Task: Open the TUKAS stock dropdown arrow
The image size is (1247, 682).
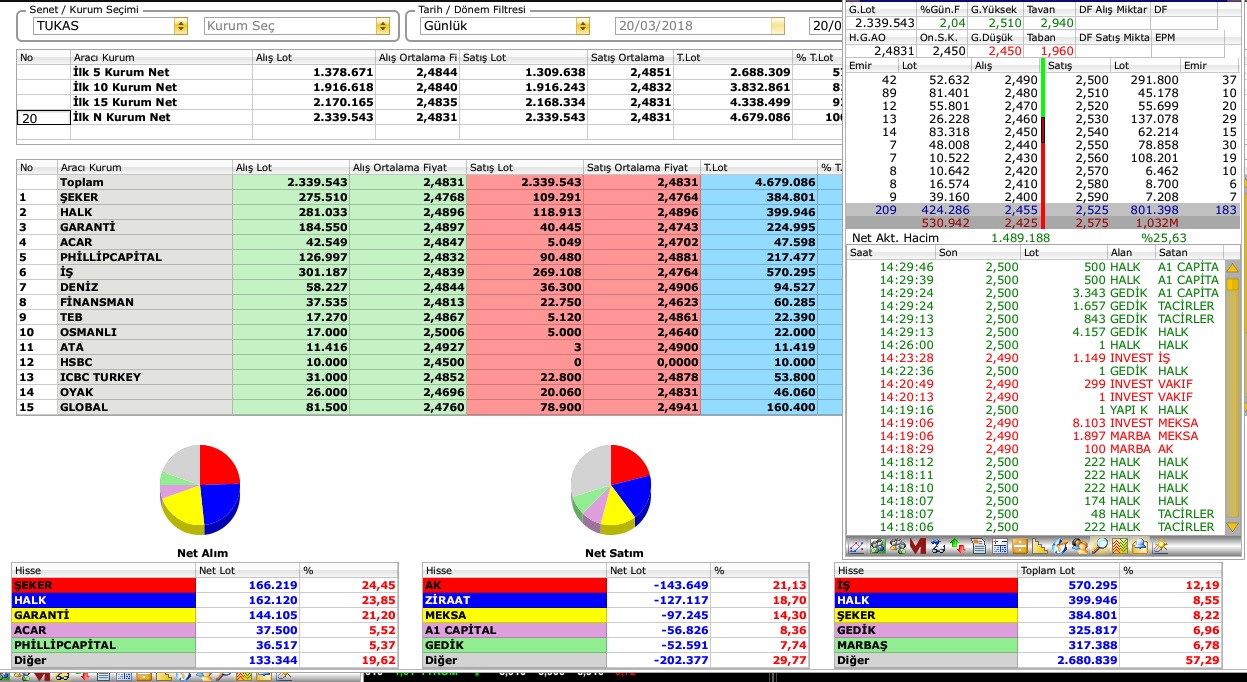Action: tap(180, 26)
